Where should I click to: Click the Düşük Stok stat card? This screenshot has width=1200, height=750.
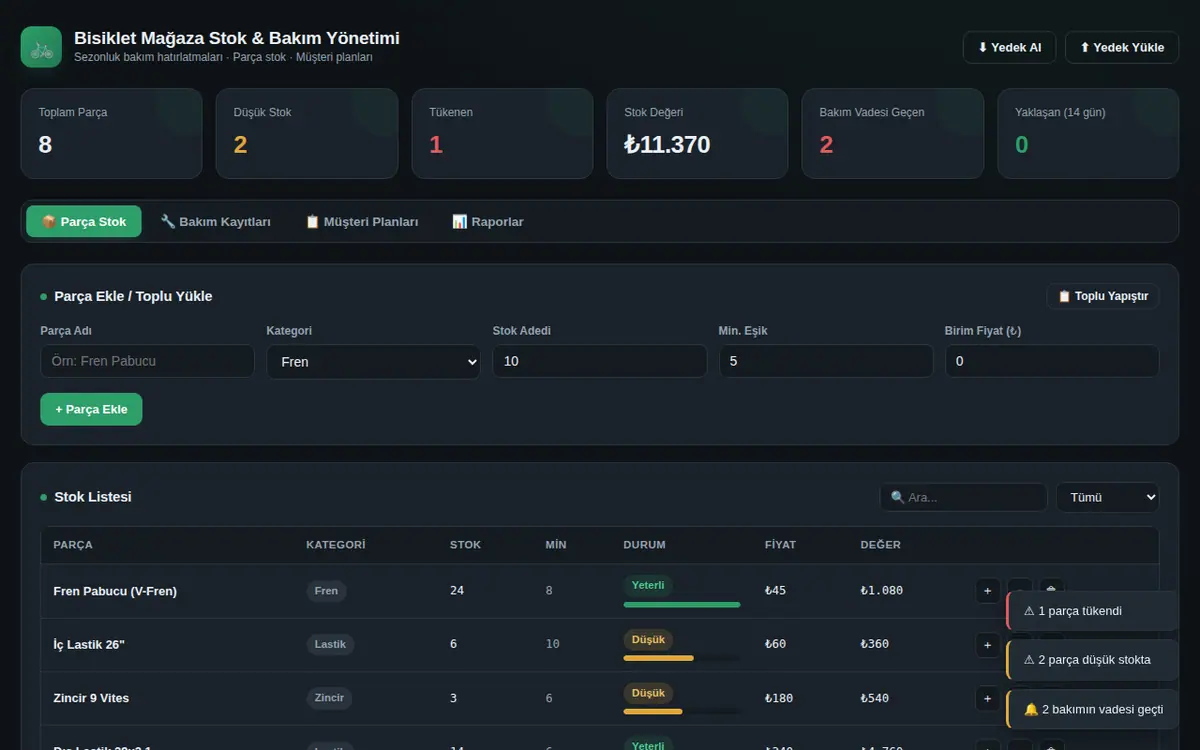click(x=307, y=134)
